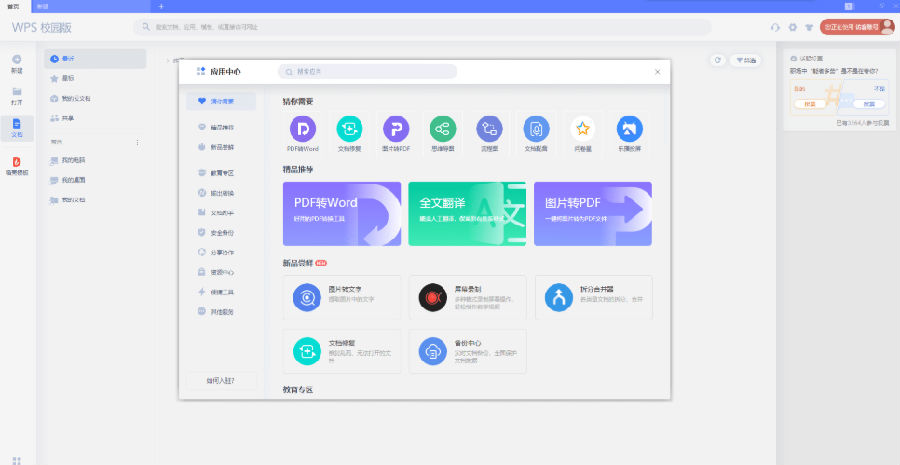Select 猜你需要 category in app center
Image resolution: width=900 pixels, height=465 pixels.
click(221, 101)
